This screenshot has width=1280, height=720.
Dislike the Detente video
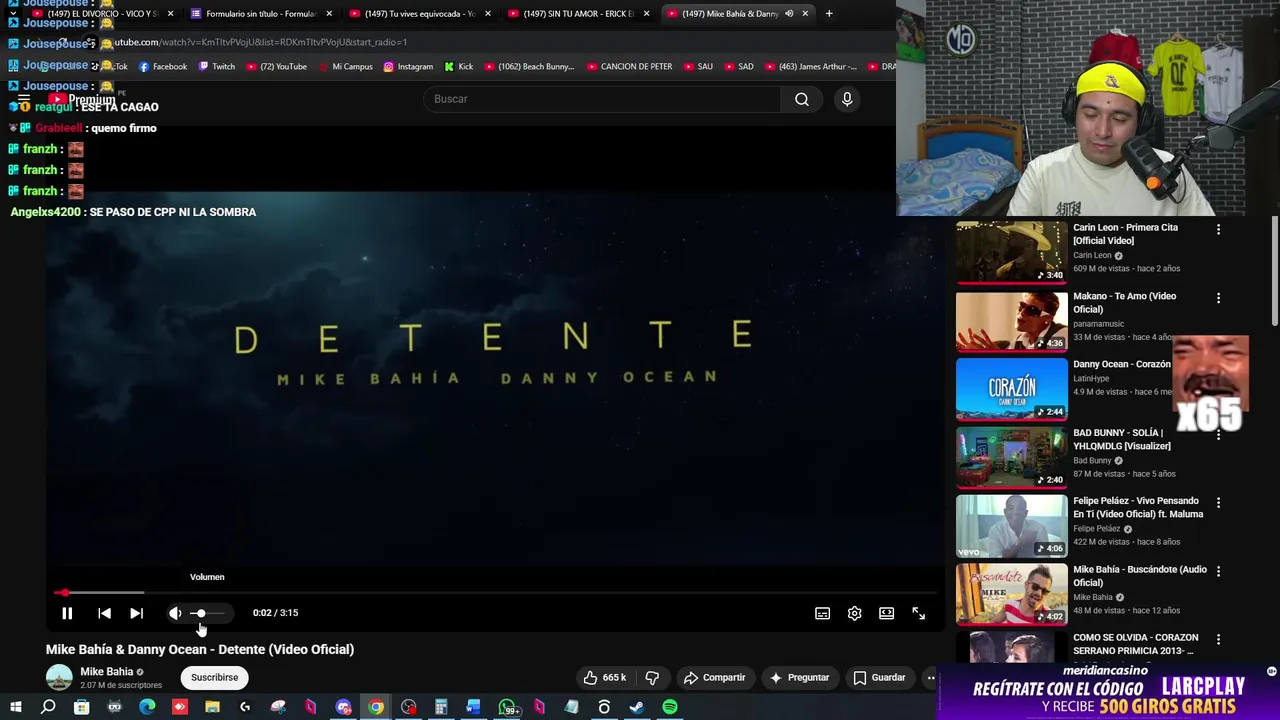point(652,677)
